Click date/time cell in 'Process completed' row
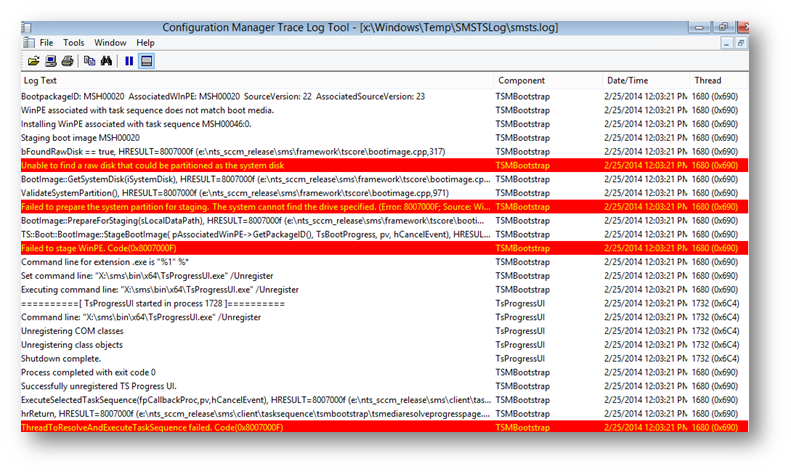The width and height of the screenshot is (791, 474). click(646, 372)
